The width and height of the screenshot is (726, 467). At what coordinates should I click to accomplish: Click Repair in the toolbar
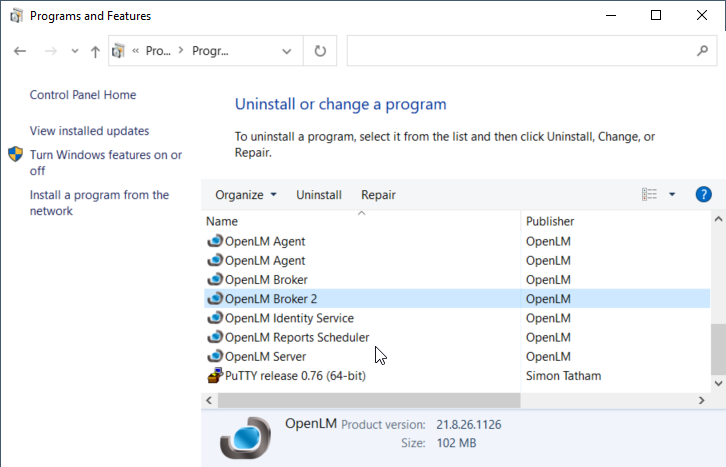378,195
